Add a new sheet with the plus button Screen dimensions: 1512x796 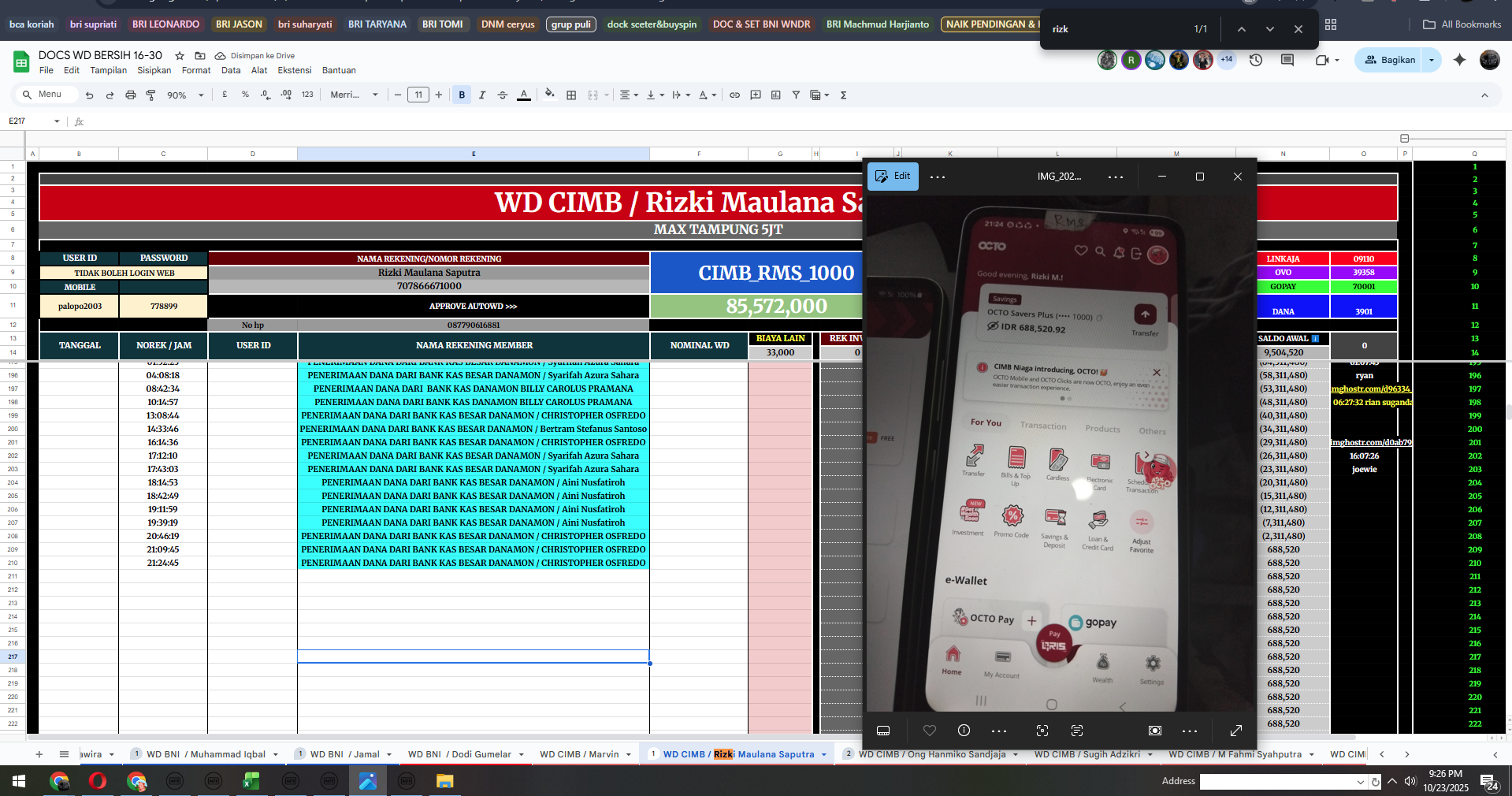pos(39,754)
